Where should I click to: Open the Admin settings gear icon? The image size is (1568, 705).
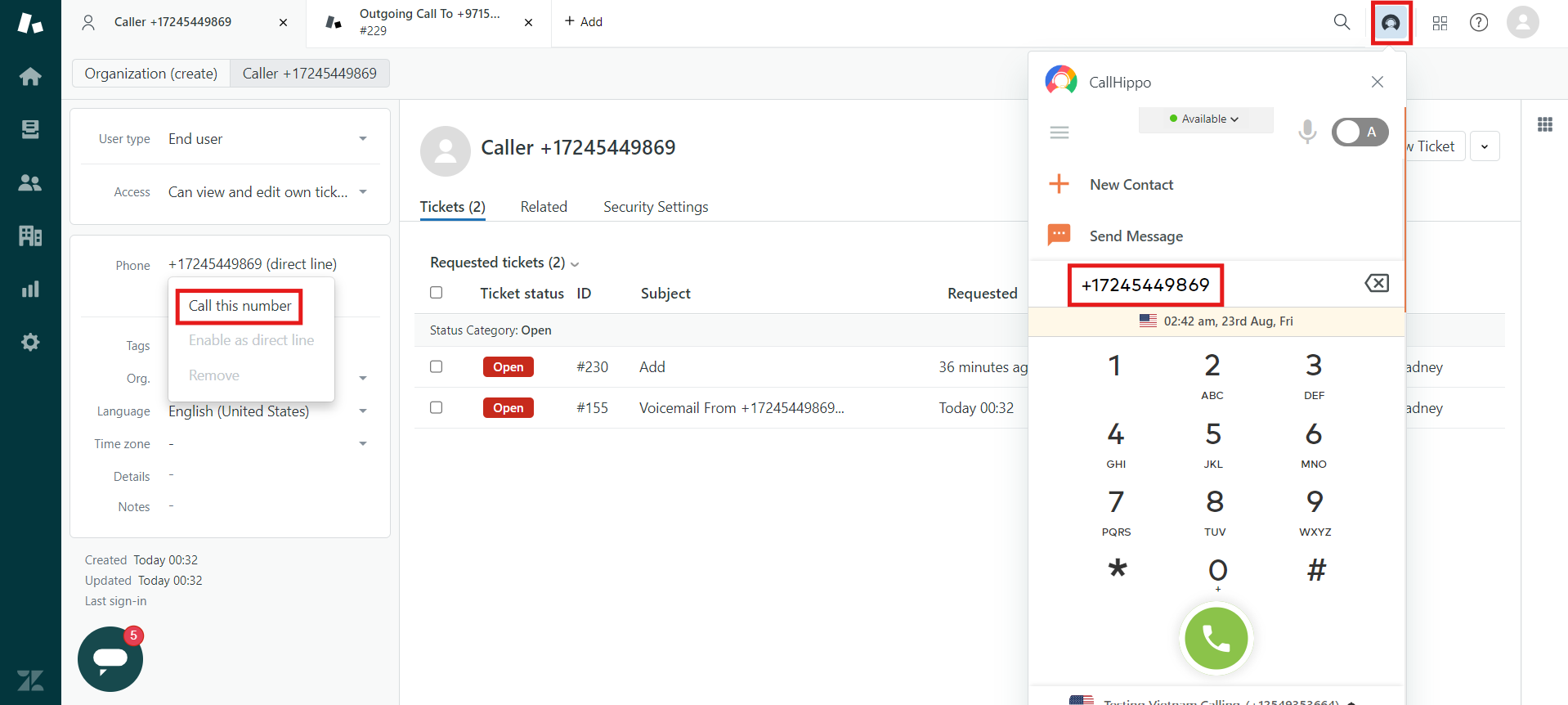click(30, 342)
